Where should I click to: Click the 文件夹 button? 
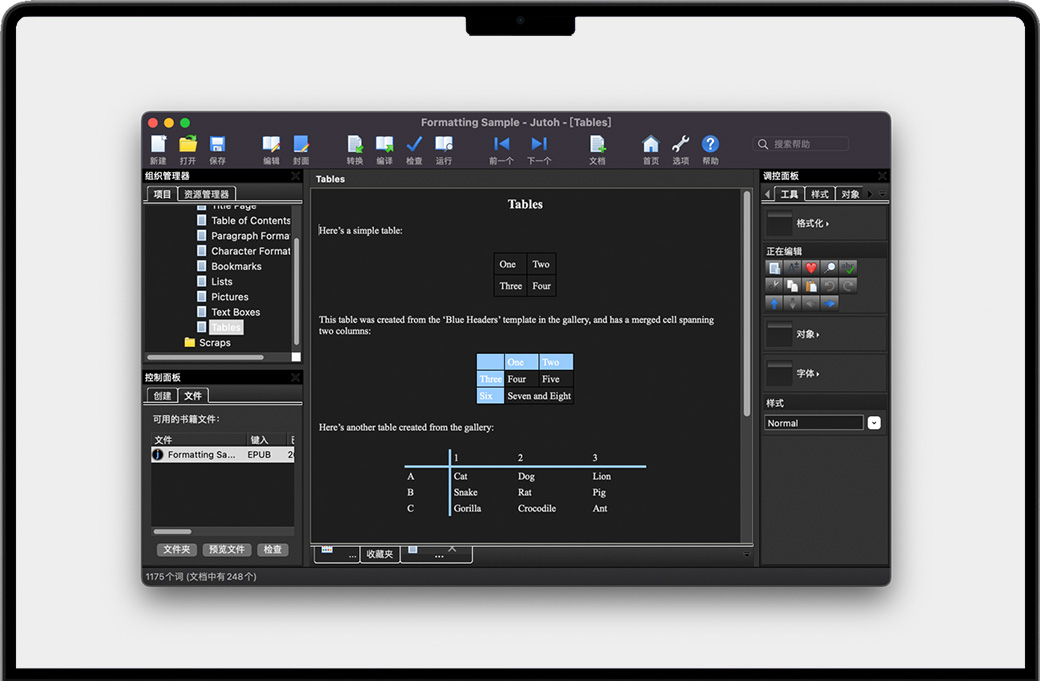coord(177,549)
